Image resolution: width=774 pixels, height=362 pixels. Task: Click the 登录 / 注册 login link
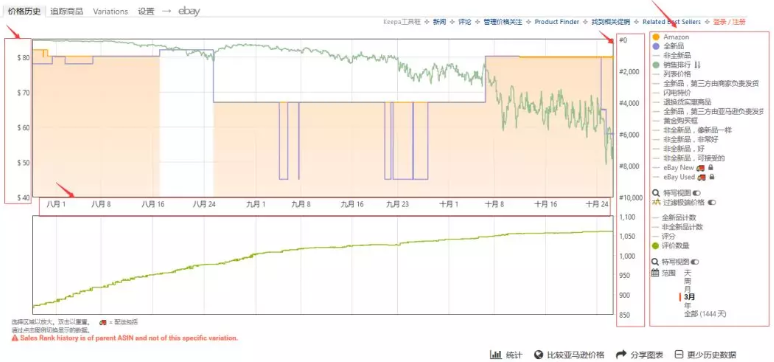729,22
